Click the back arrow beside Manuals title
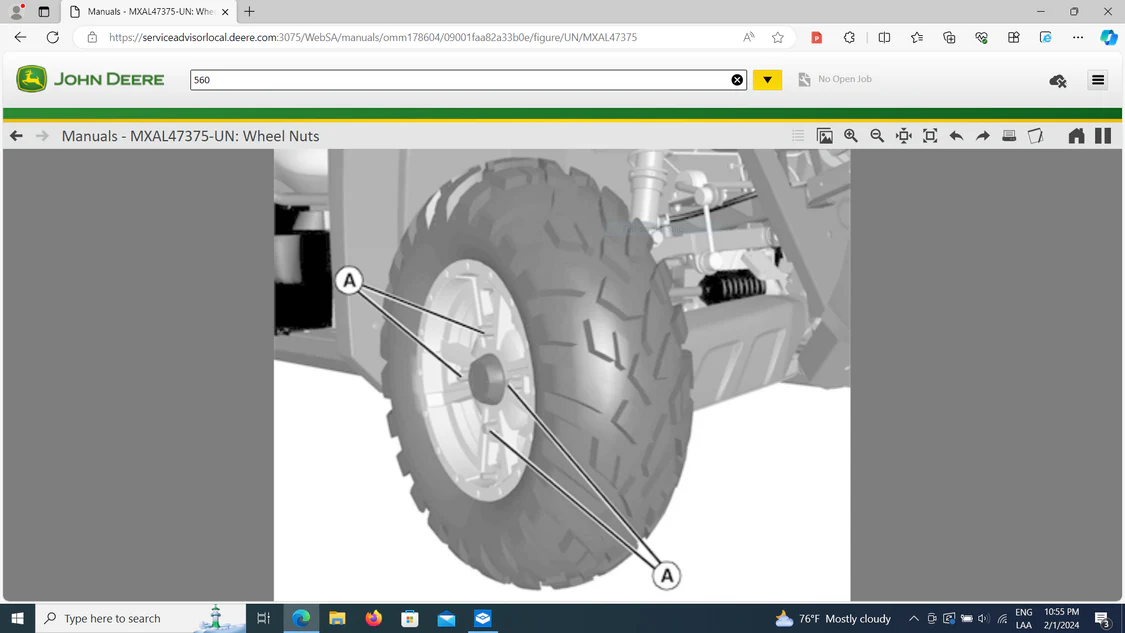 tap(16, 136)
